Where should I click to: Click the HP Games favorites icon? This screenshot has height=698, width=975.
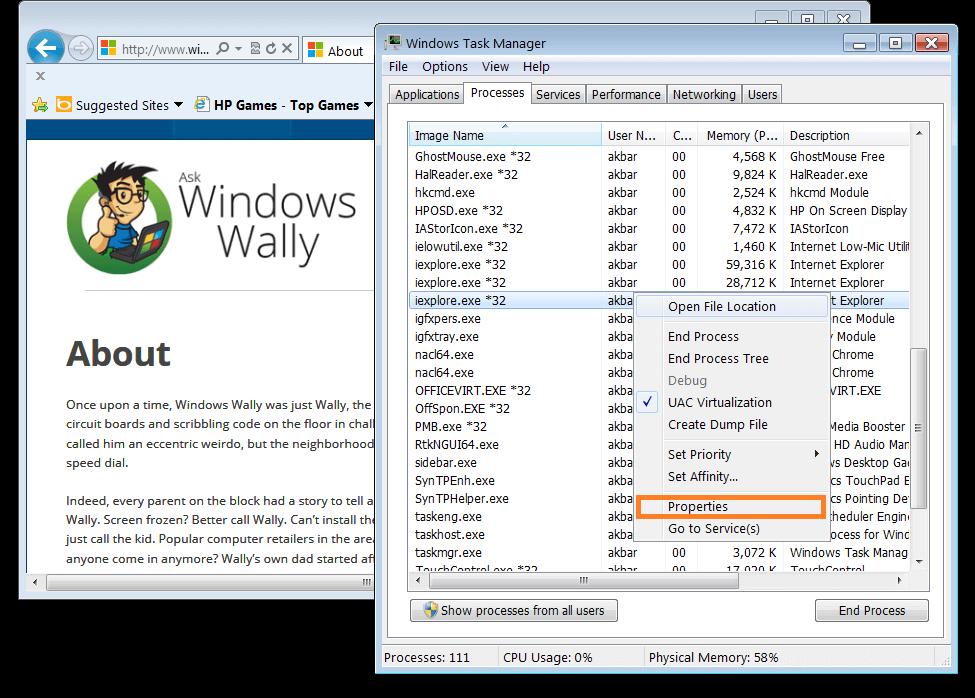coord(201,104)
